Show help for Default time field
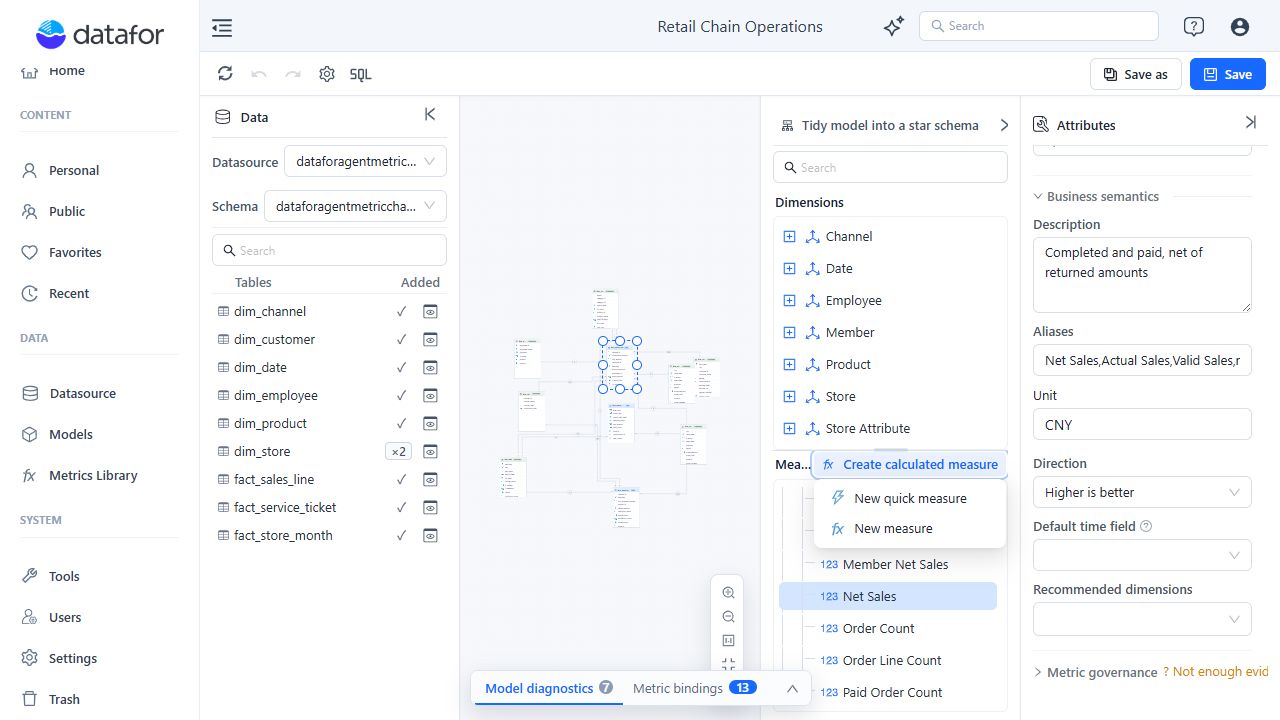Viewport: 1280px width, 720px height. click(x=1146, y=526)
